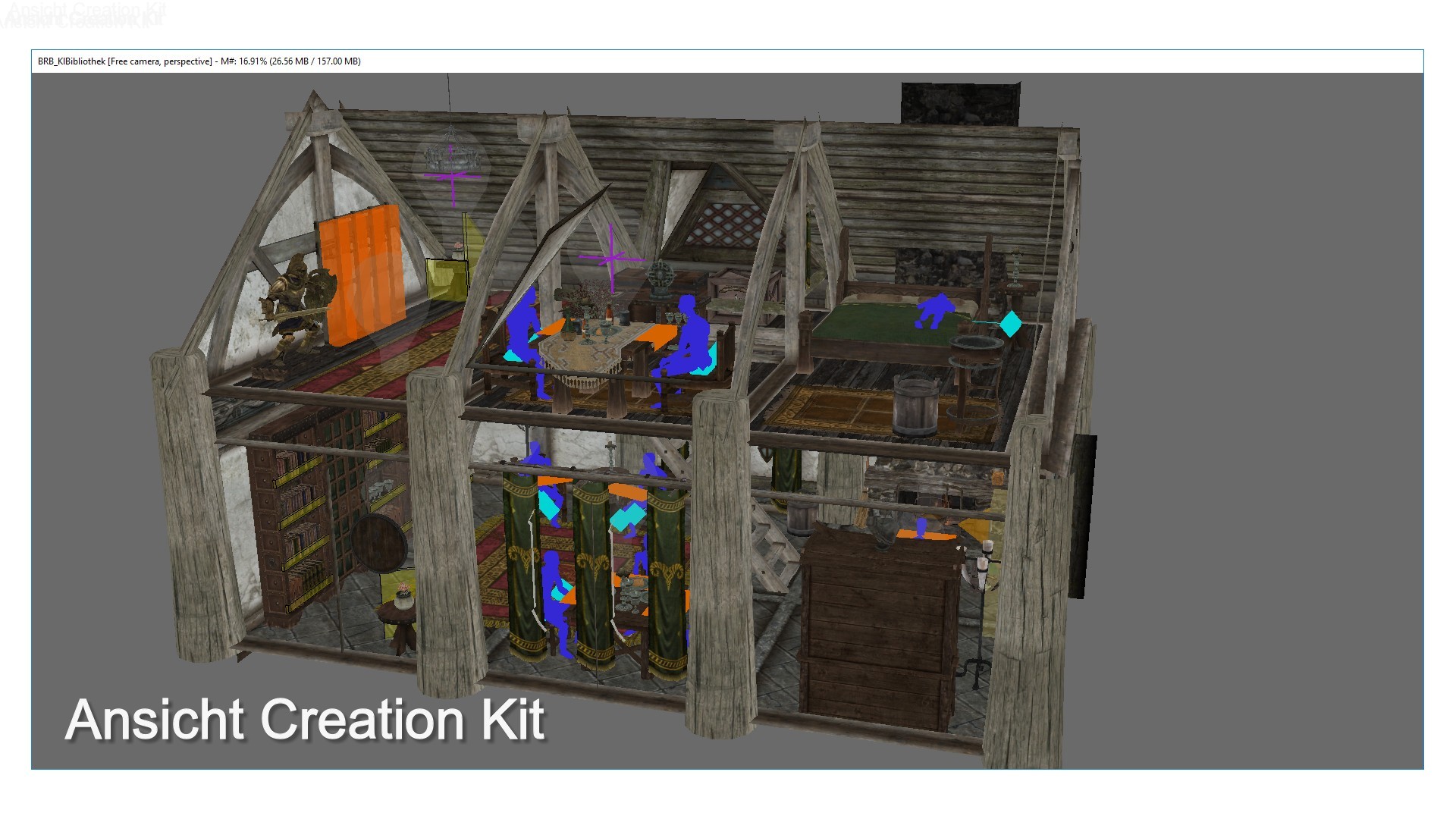The image size is (1456, 819).
Task: Select the cyan diamond marker beside the bed
Action: point(1010,324)
